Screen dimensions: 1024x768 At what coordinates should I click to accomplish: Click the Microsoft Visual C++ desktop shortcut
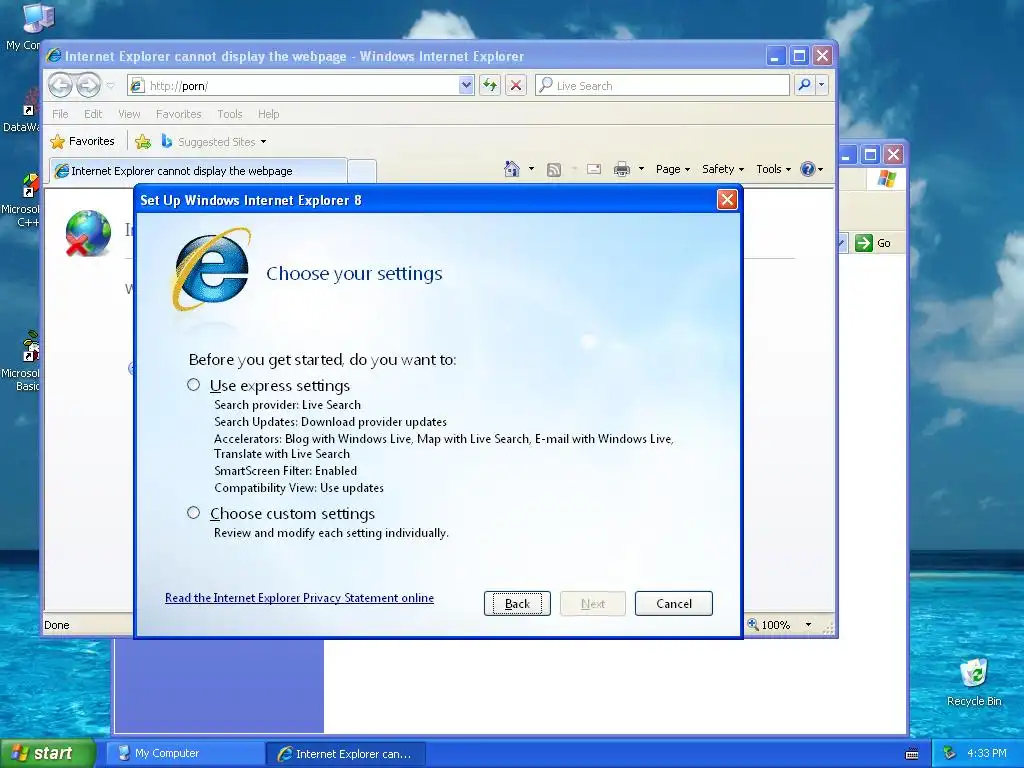(x=30, y=186)
